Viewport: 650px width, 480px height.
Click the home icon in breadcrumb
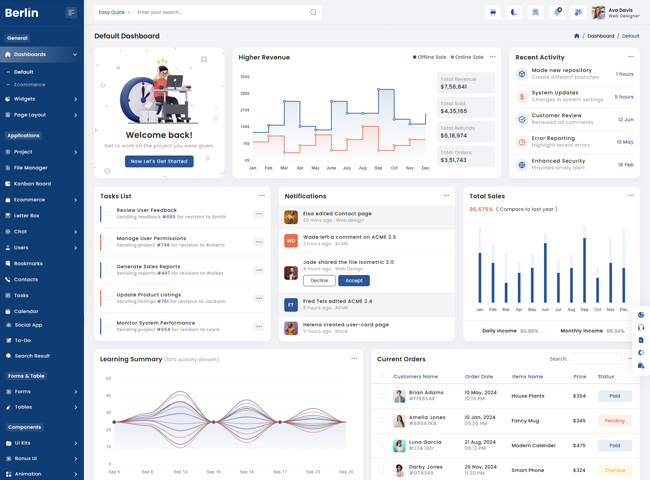pos(576,36)
